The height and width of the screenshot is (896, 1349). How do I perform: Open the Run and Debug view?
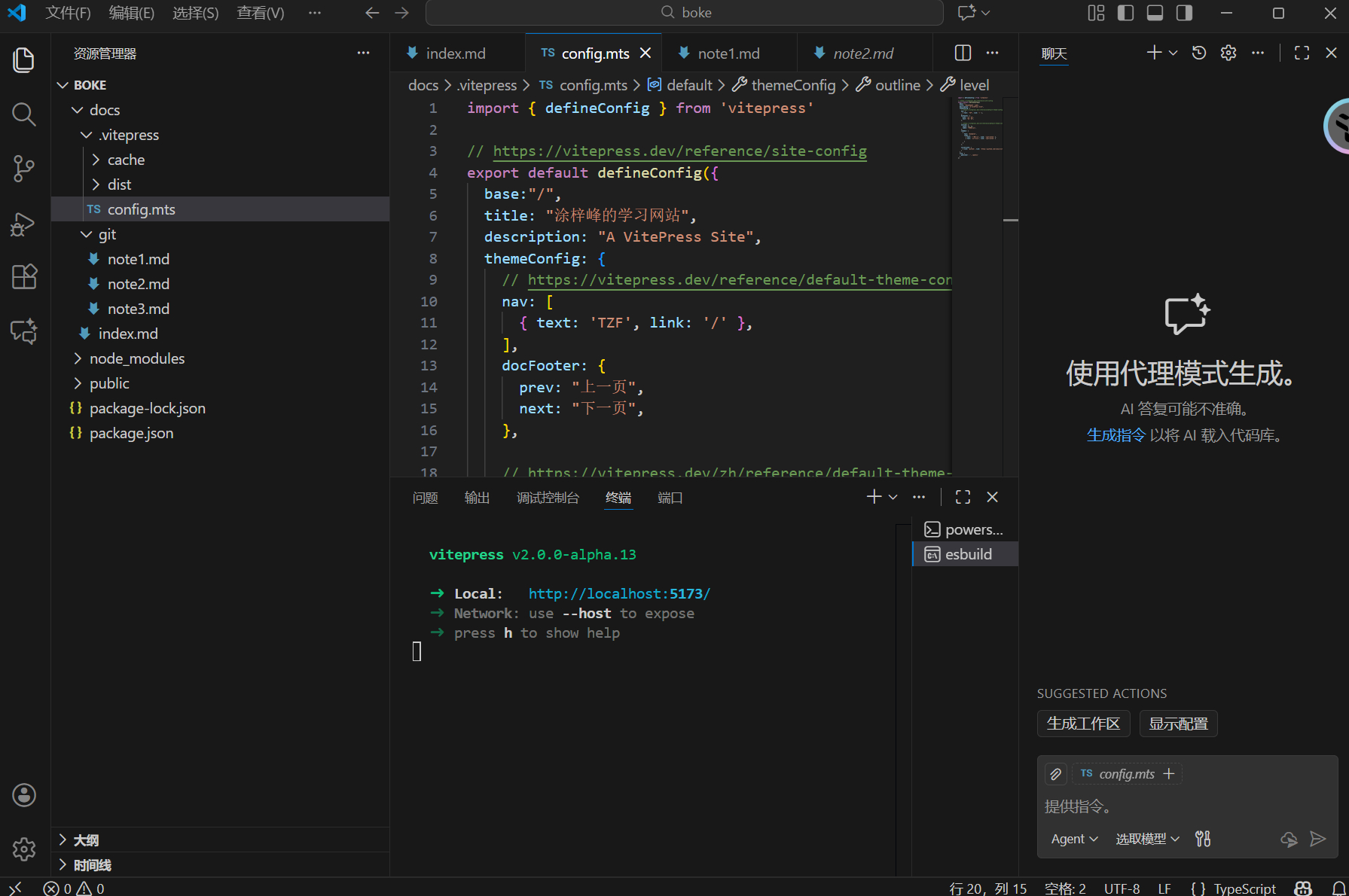click(24, 224)
